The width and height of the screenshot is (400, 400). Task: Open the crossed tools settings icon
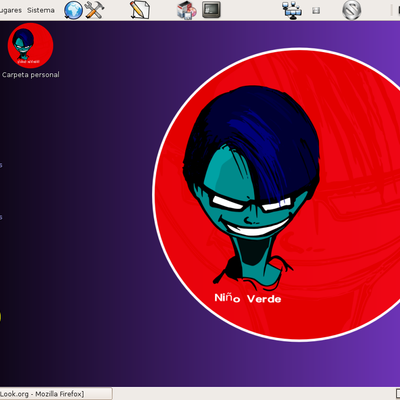94,10
